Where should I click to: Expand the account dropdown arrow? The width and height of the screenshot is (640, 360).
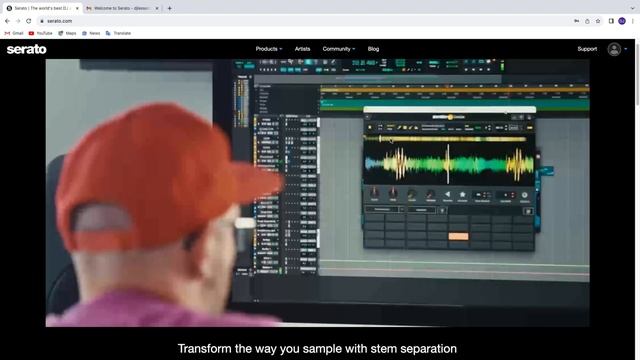click(626, 49)
